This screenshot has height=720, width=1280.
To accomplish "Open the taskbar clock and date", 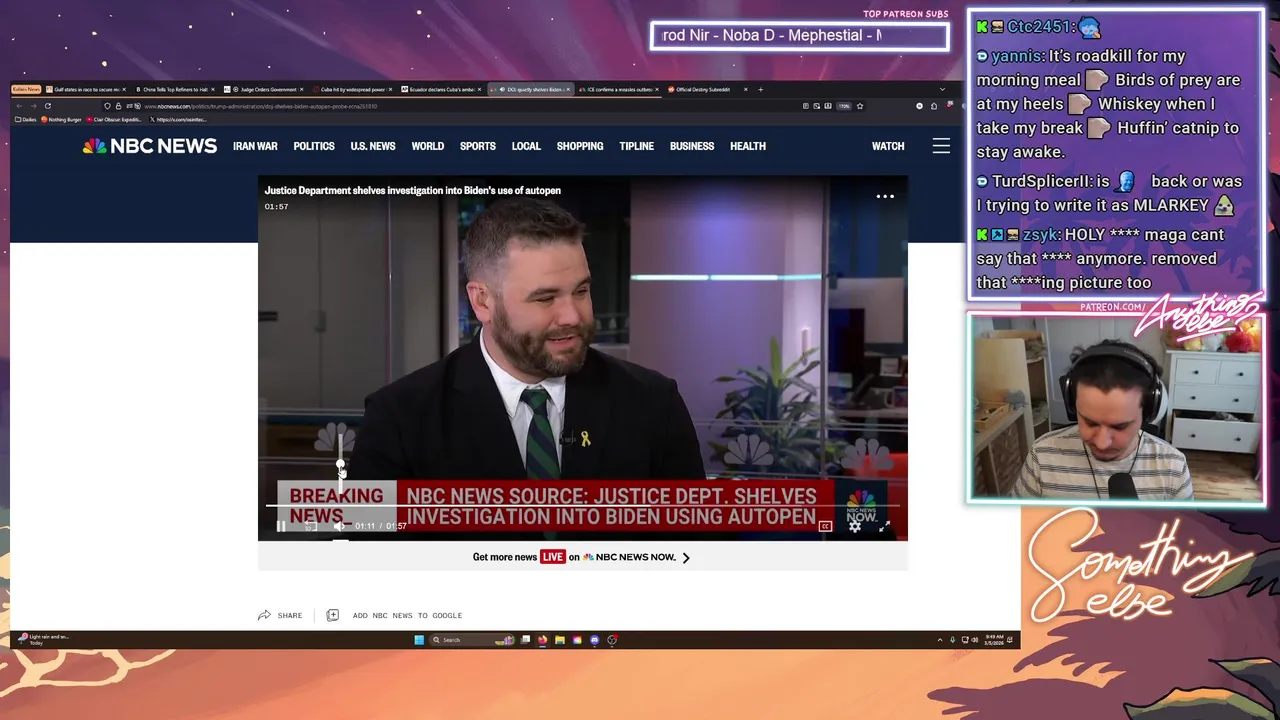I will [993, 640].
